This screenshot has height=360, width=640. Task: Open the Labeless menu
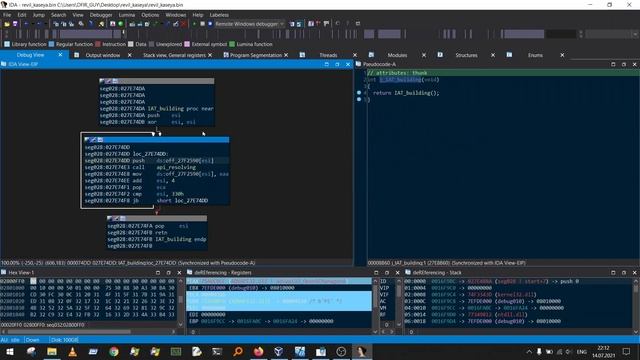click(x=219, y=15)
